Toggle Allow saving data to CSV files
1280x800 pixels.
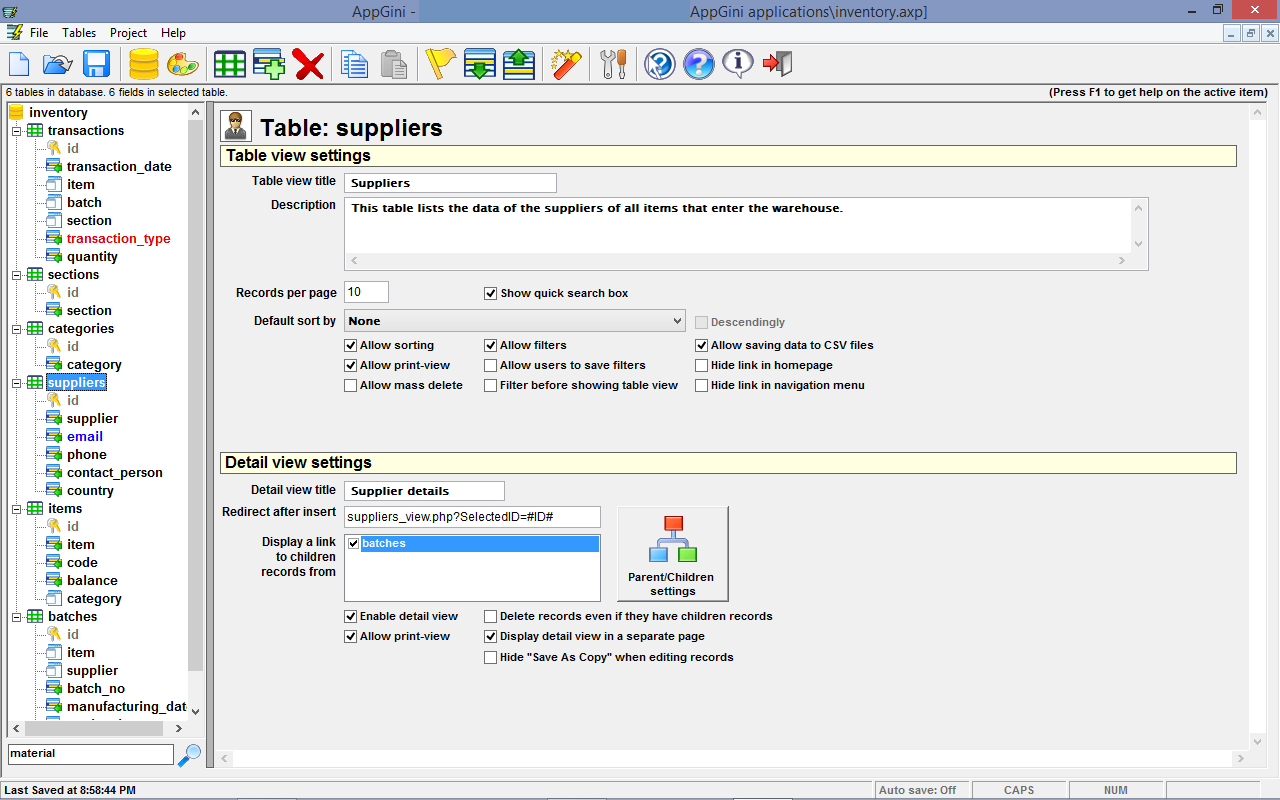pyautogui.click(x=702, y=345)
